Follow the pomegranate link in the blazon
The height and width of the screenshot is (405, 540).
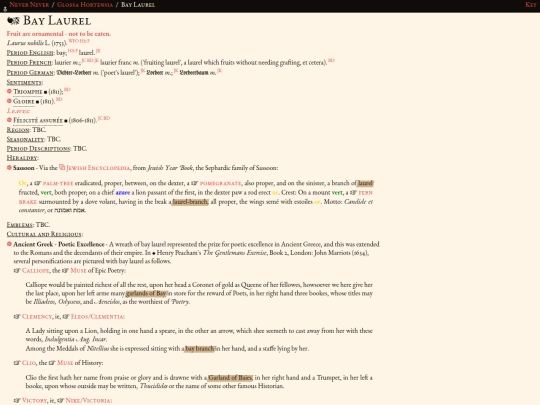click(x=220, y=183)
